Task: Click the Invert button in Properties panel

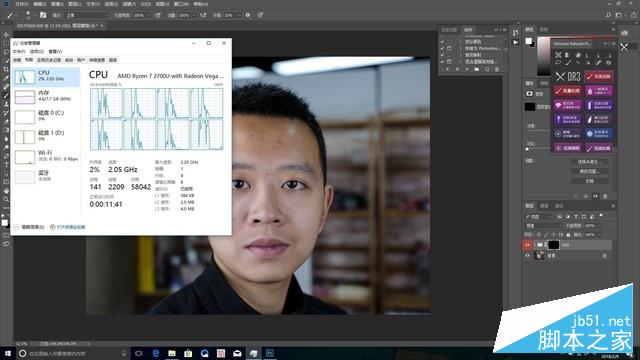Action: [x=589, y=181]
